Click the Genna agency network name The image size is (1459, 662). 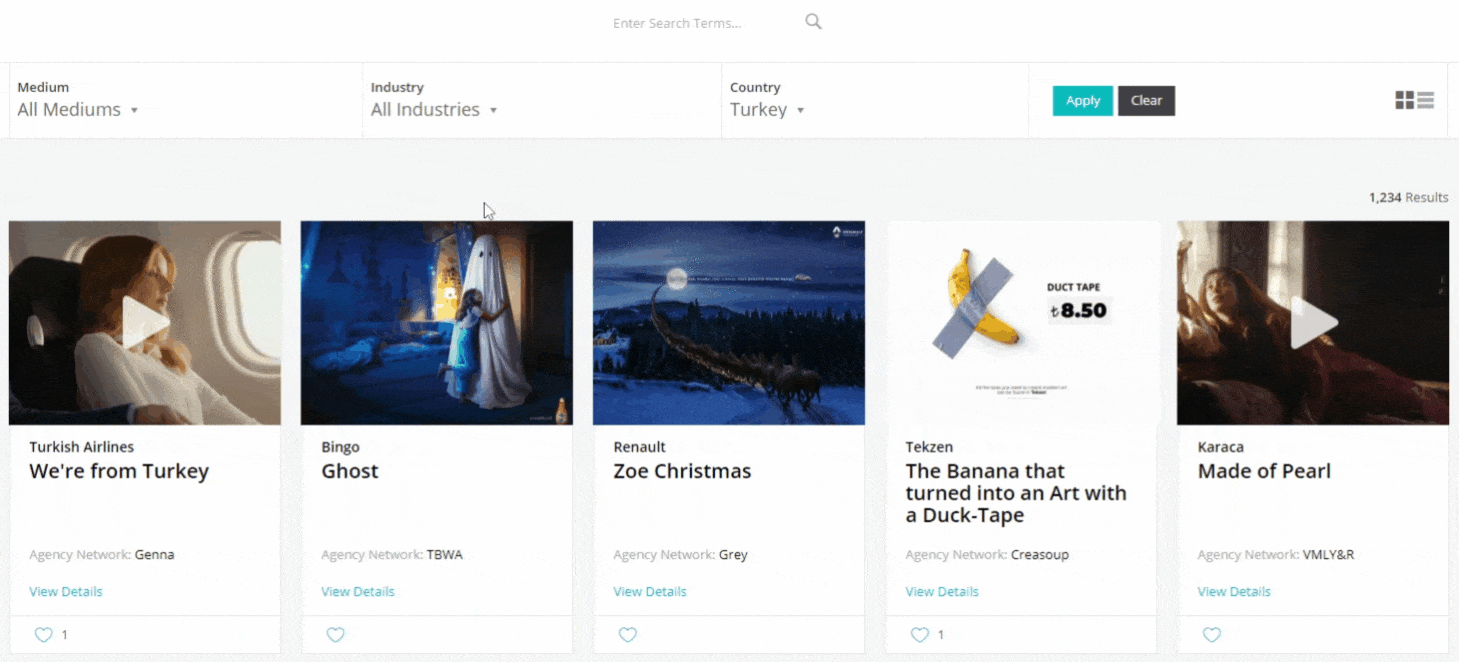tap(154, 554)
